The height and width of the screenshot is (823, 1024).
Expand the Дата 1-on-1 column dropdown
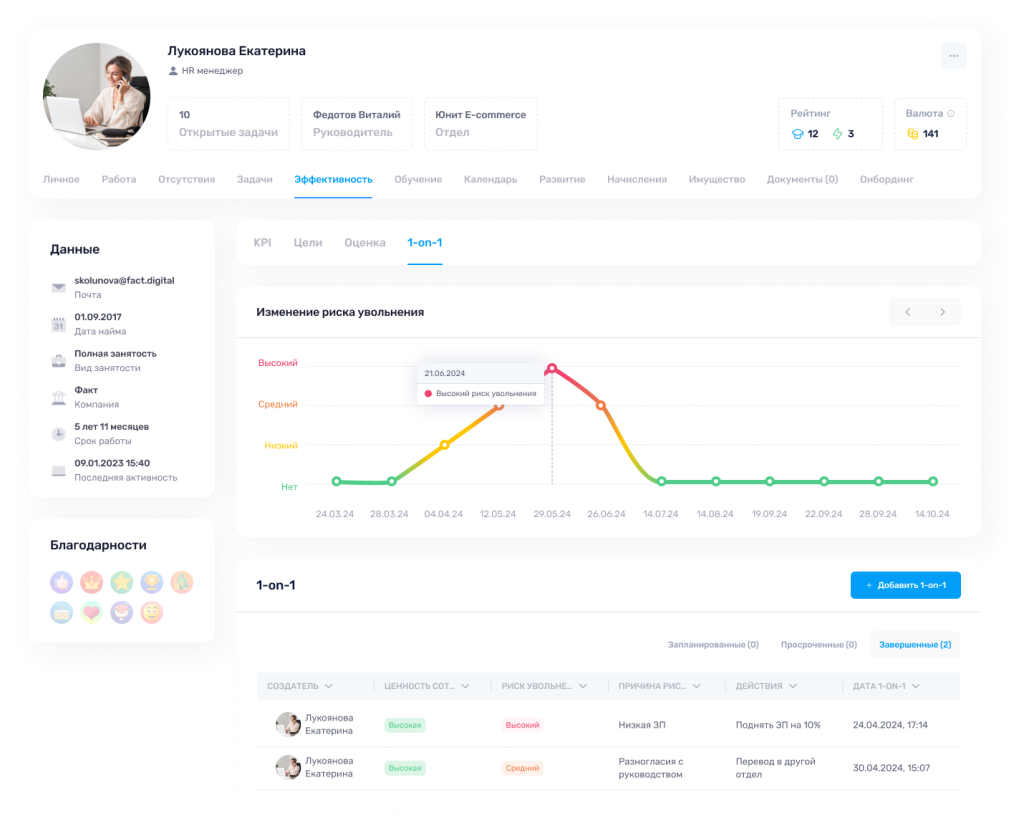coord(917,686)
